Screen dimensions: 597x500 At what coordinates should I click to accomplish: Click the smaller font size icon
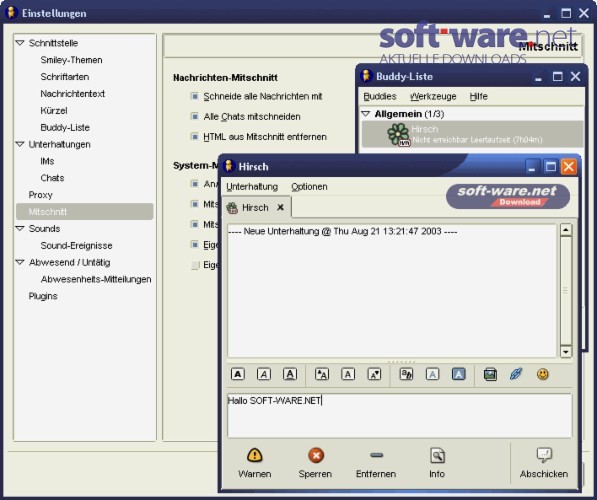[374, 374]
